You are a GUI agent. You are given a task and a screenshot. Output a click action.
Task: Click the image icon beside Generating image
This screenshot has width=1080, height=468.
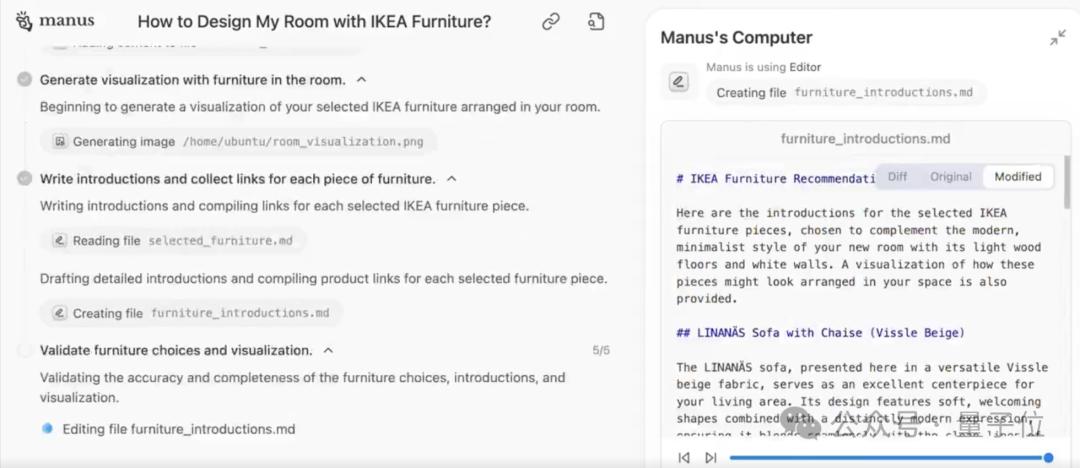pyautogui.click(x=60, y=142)
